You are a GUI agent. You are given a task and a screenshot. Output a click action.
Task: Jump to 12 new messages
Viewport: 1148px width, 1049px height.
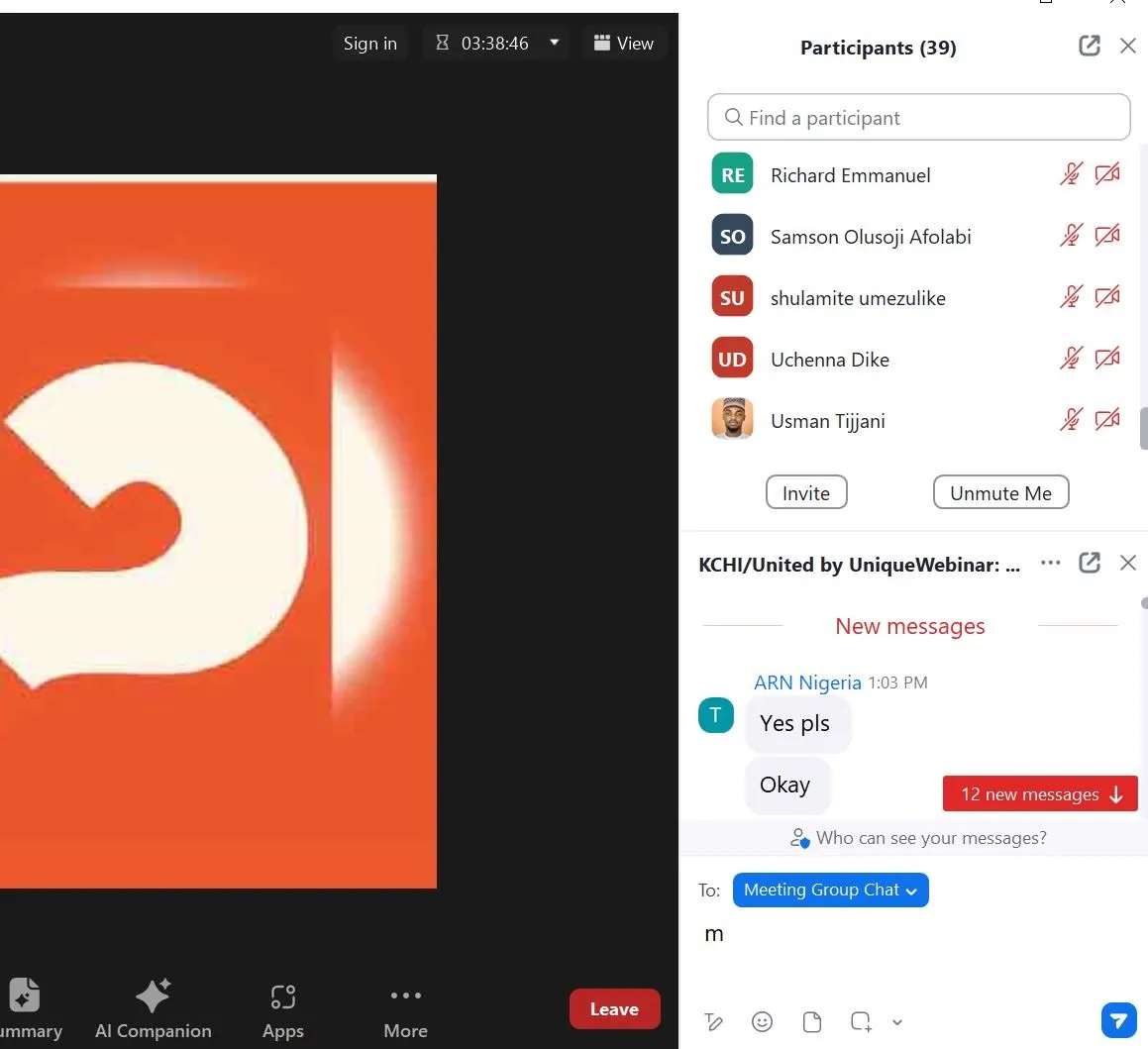[1040, 794]
